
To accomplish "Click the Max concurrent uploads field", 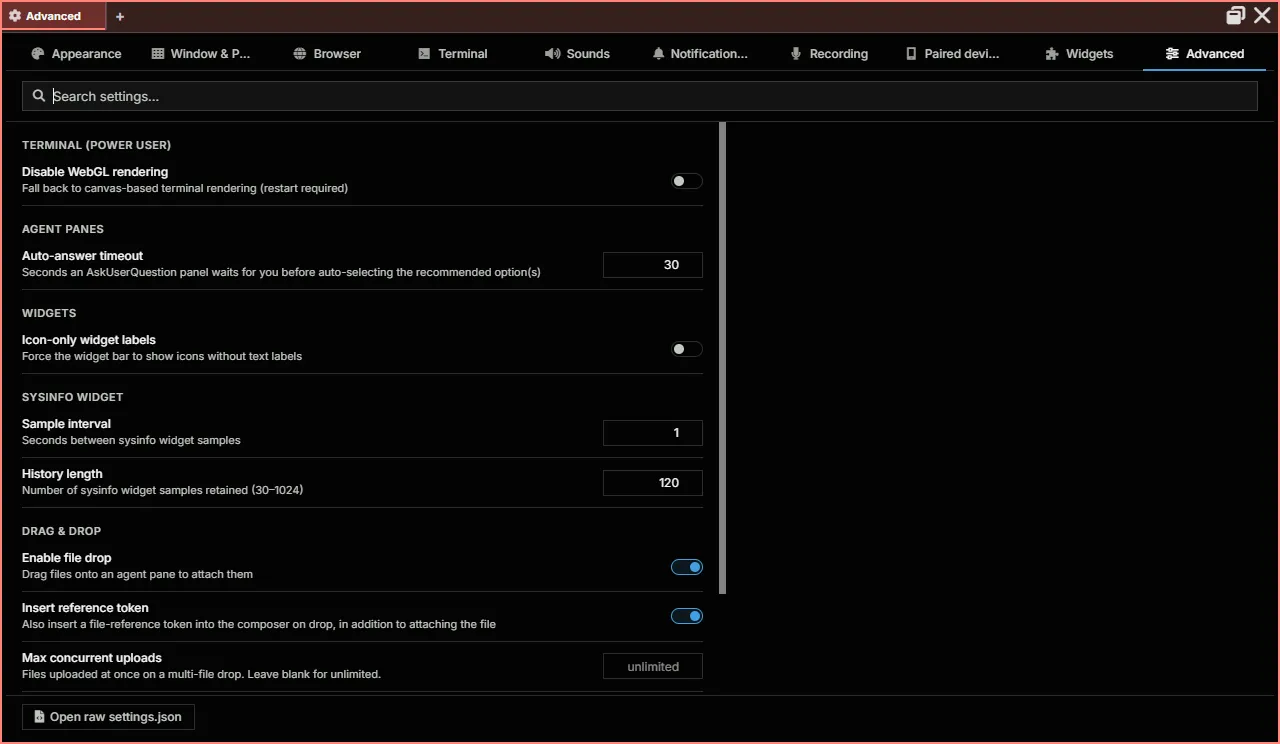I will click(653, 667).
